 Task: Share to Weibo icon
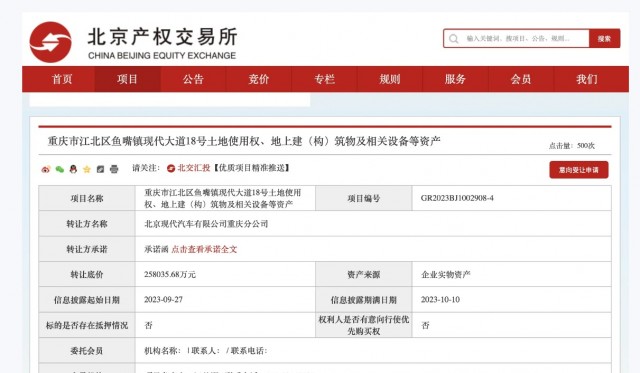tap(46, 169)
